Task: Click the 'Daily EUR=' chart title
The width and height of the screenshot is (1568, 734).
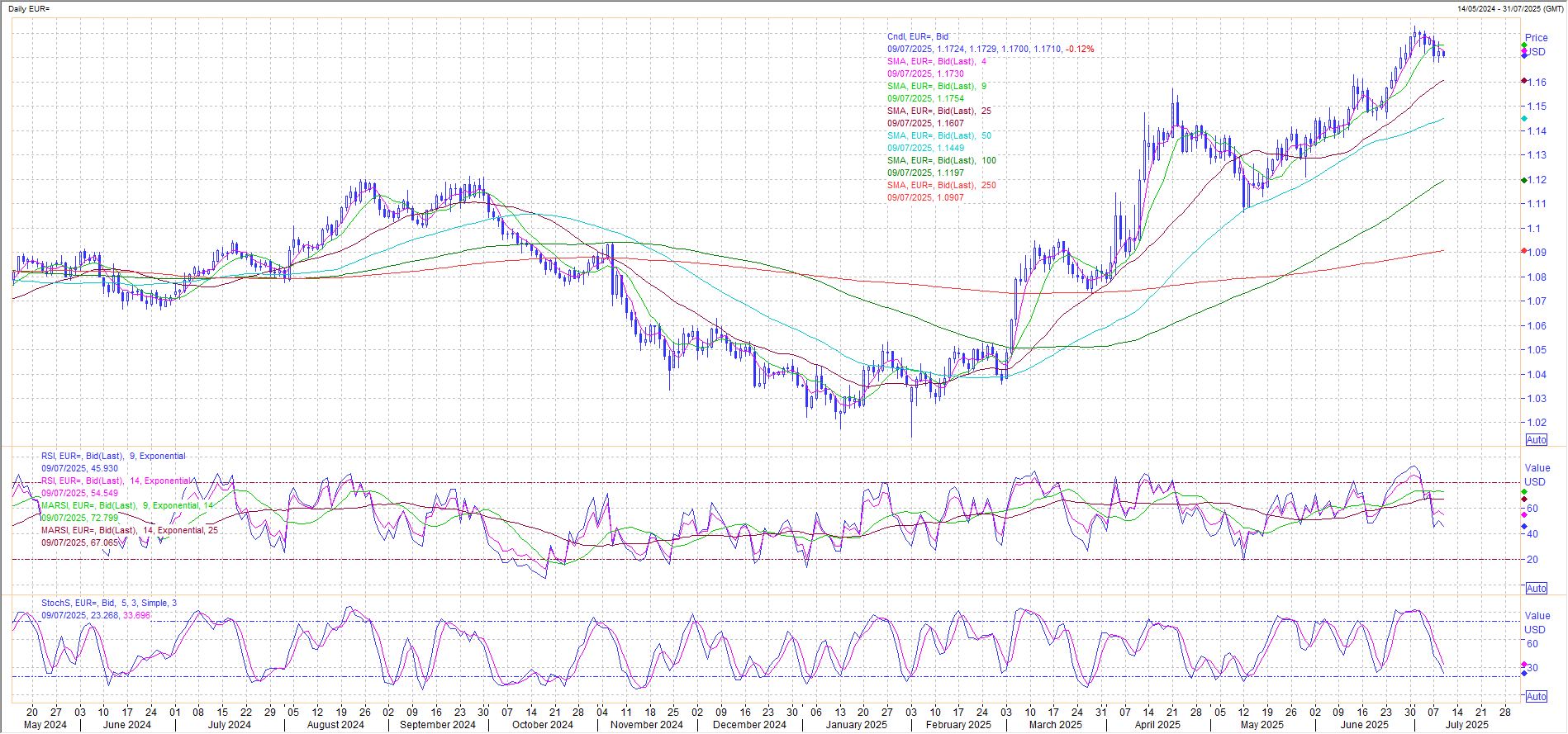Action: click(29, 8)
